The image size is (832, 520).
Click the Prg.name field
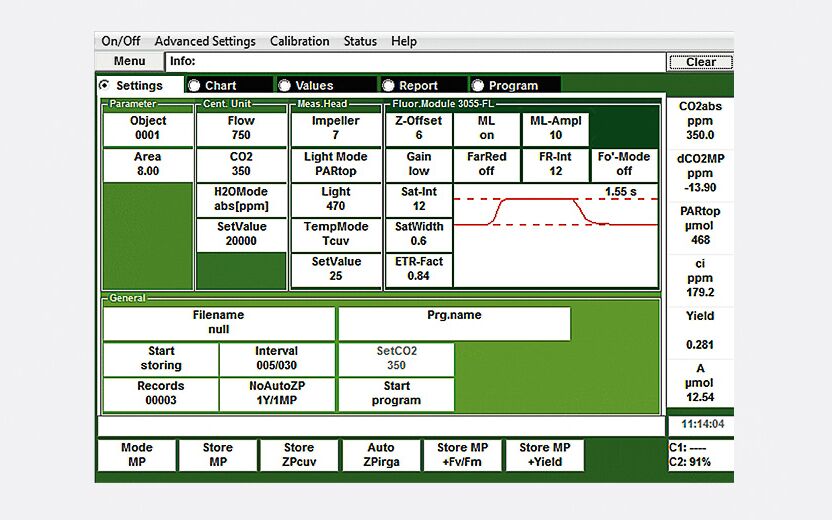(454, 323)
